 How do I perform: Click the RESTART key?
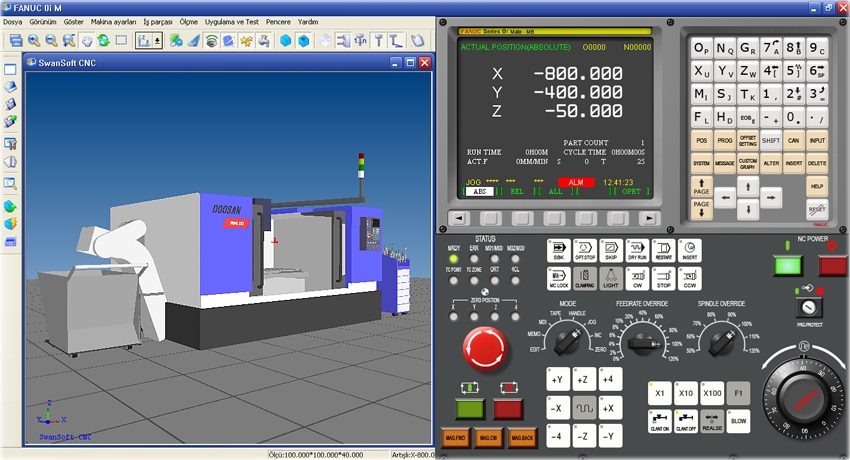coord(664,251)
